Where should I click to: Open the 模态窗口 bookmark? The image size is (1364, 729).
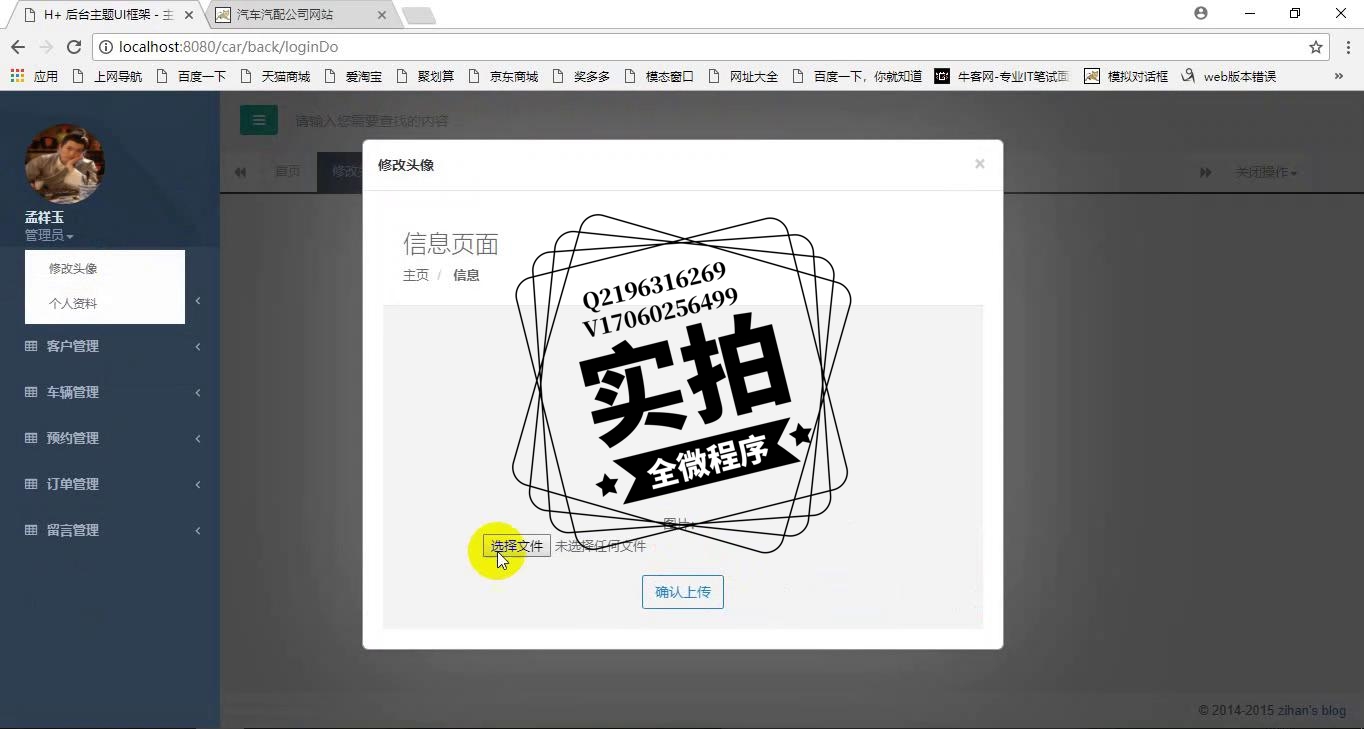pyautogui.click(x=659, y=76)
